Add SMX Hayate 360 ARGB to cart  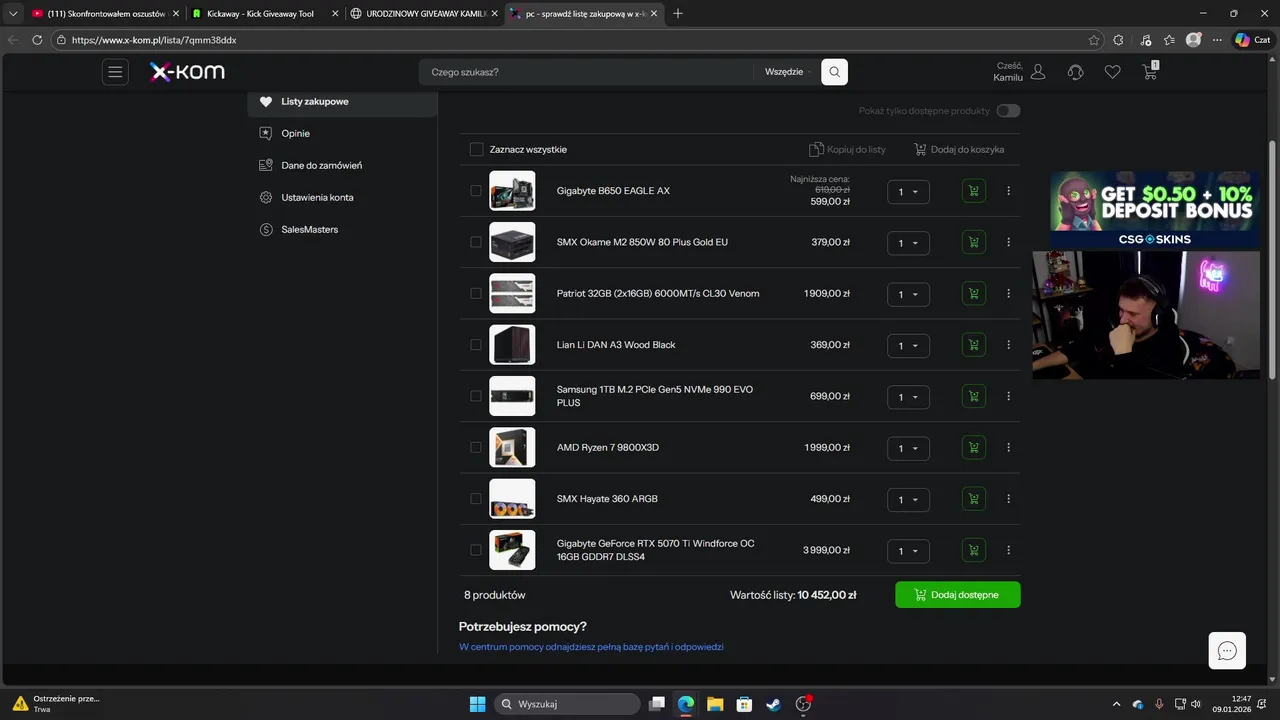click(973, 499)
